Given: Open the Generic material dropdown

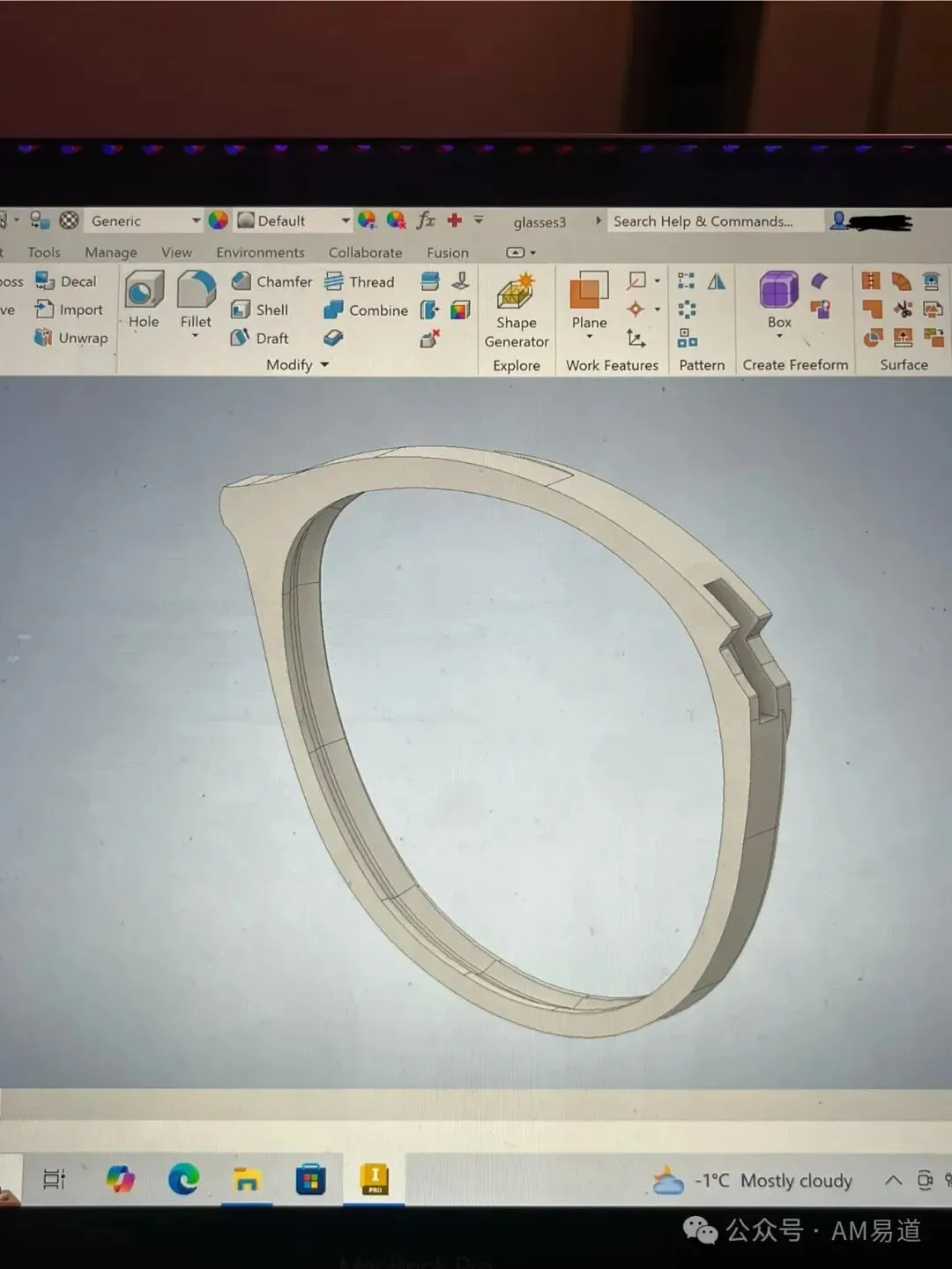Looking at the screenshot, I should tap(146, 220).
